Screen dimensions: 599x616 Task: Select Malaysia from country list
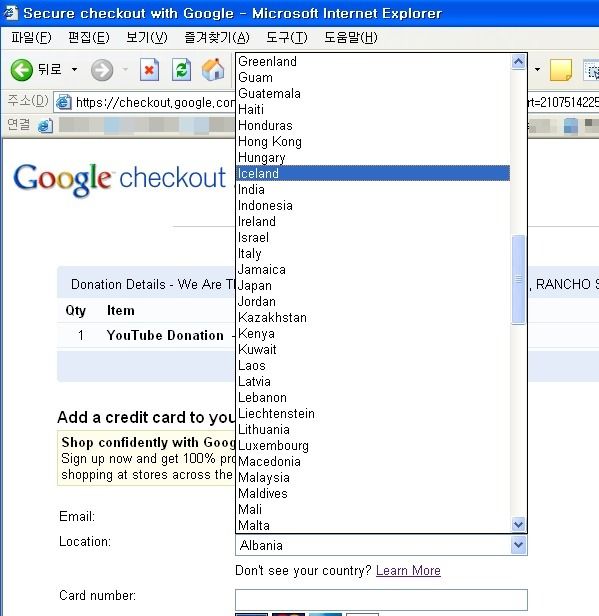pos(373,477)
